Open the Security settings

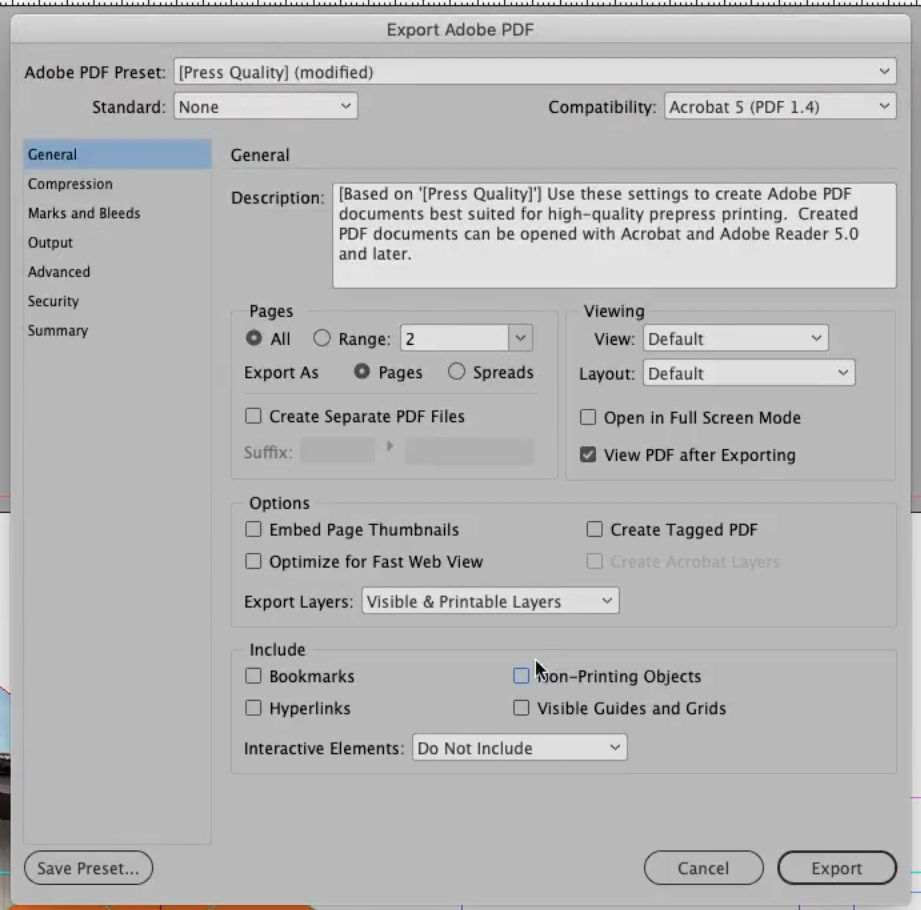pos(117,301)
